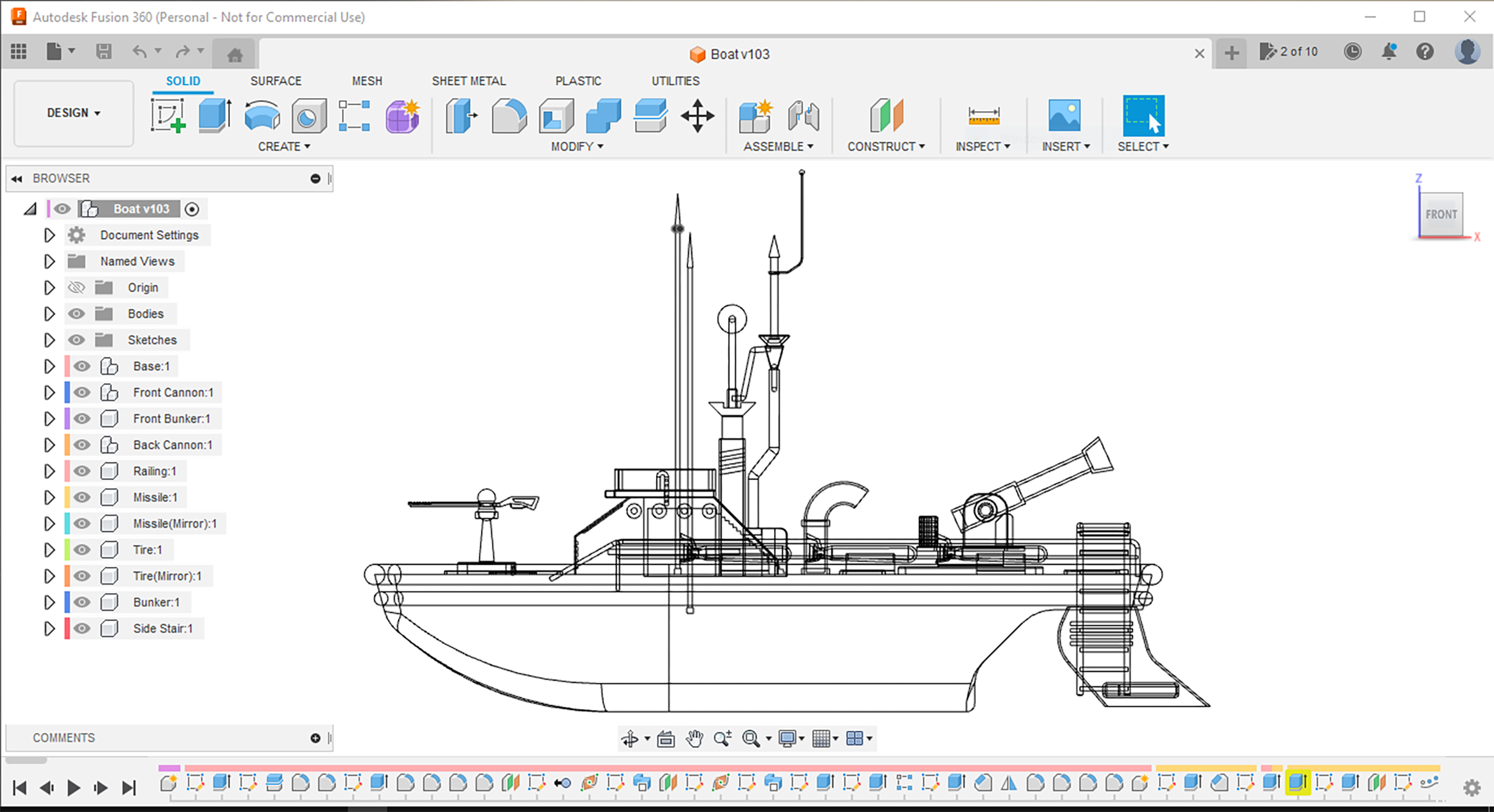1494x812 pixels.
Task: Hide the Sketches folder
Action: (76, 340)
